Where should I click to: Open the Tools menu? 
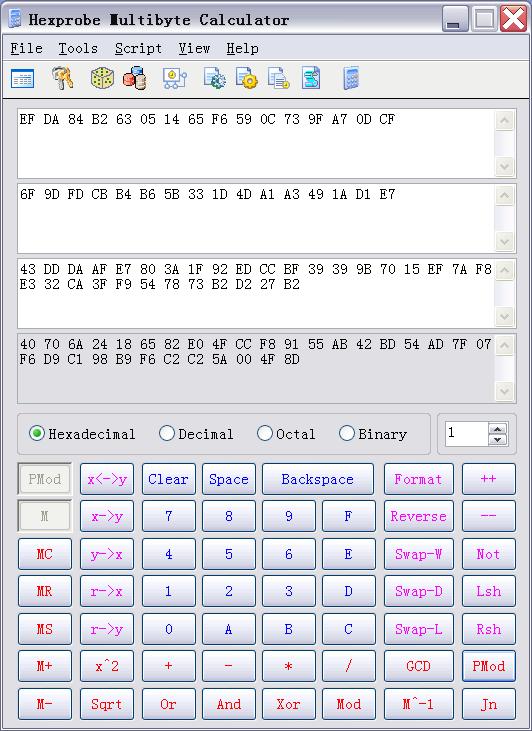(78, 48)
